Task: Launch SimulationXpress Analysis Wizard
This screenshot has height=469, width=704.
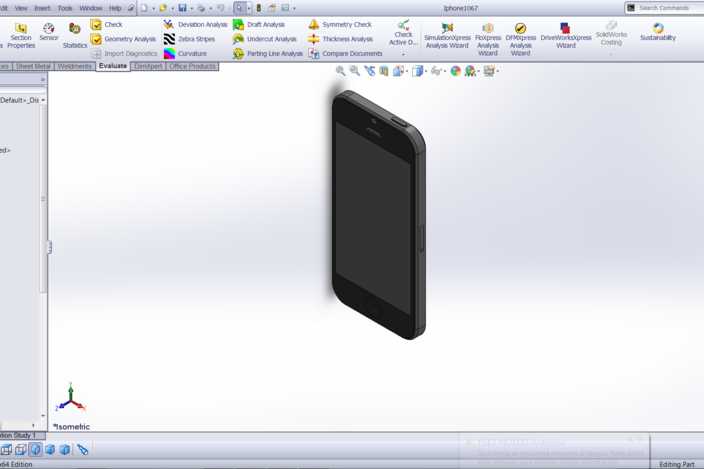Action: pyautogui.click(x=447, y=36)
